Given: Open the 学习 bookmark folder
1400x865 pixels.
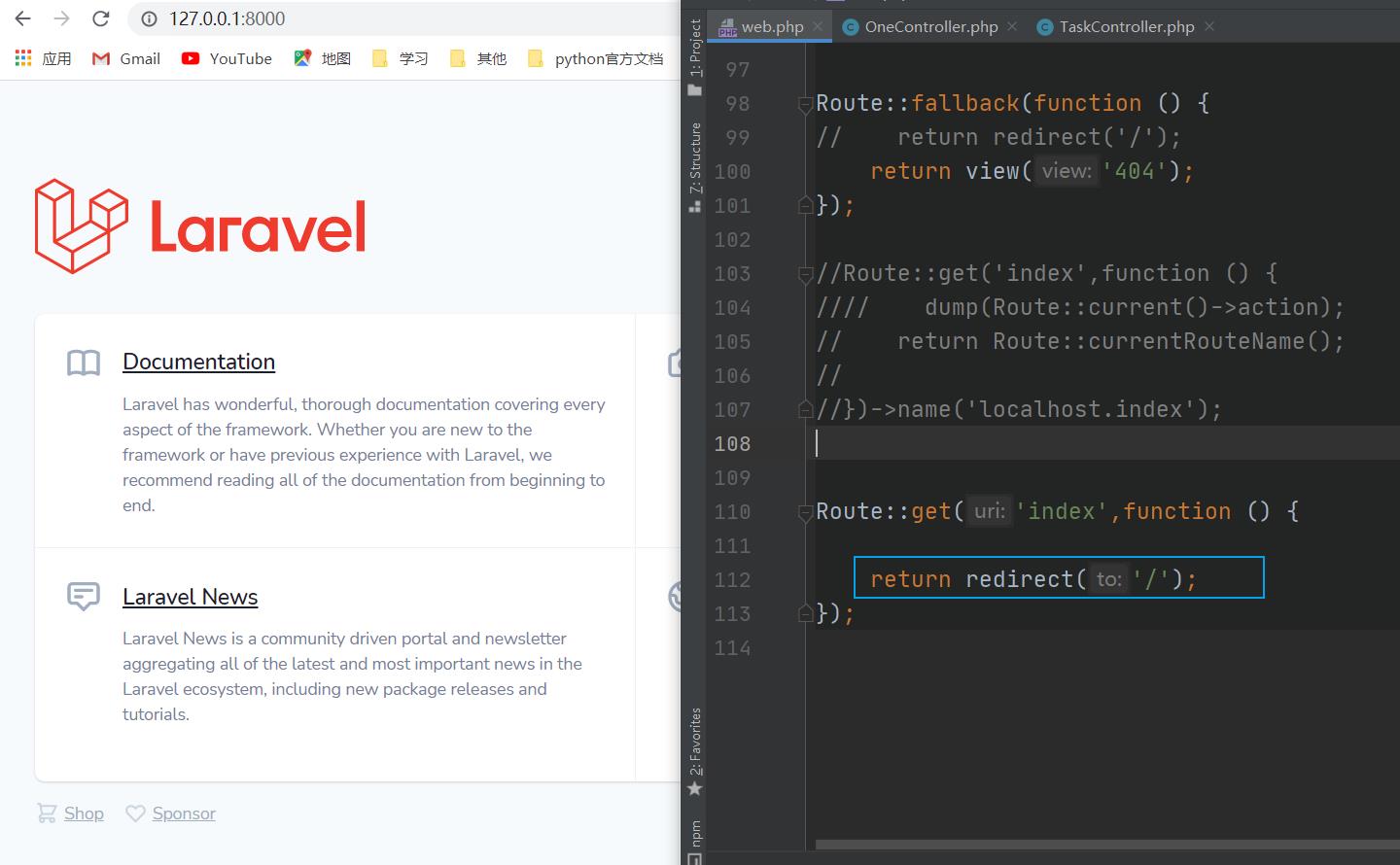Looking at the screenshot, I should tap(401, 58).
